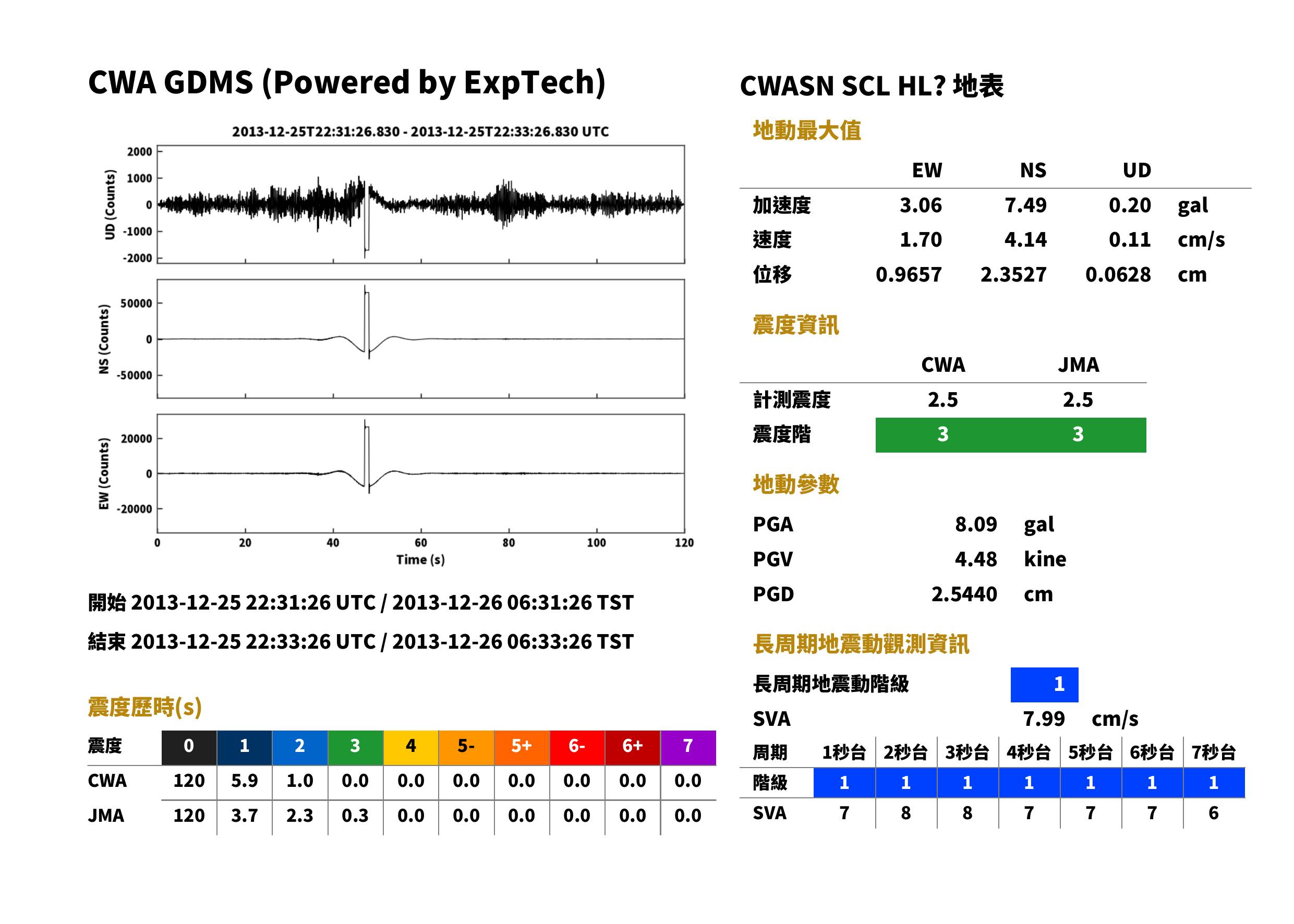
Task: Select the 3秒台 period column header
Action: click(x=968, y=753)
